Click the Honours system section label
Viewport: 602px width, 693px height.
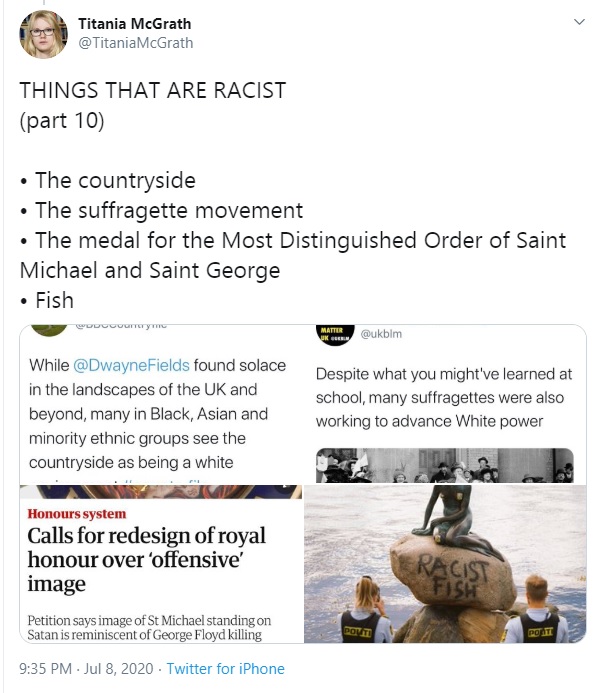pos(77,514)
